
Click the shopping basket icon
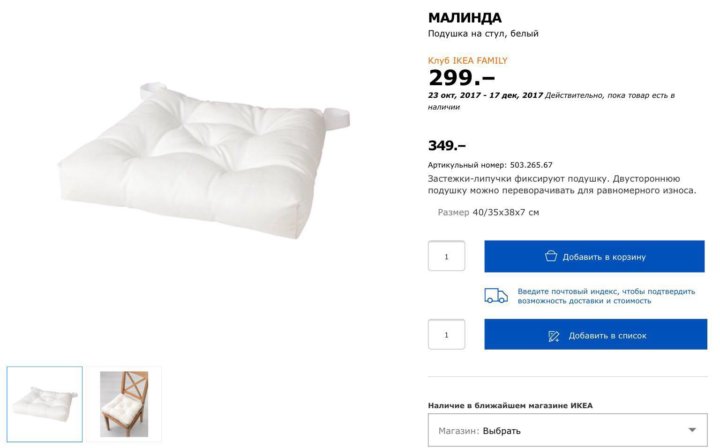tap(551, 256)
